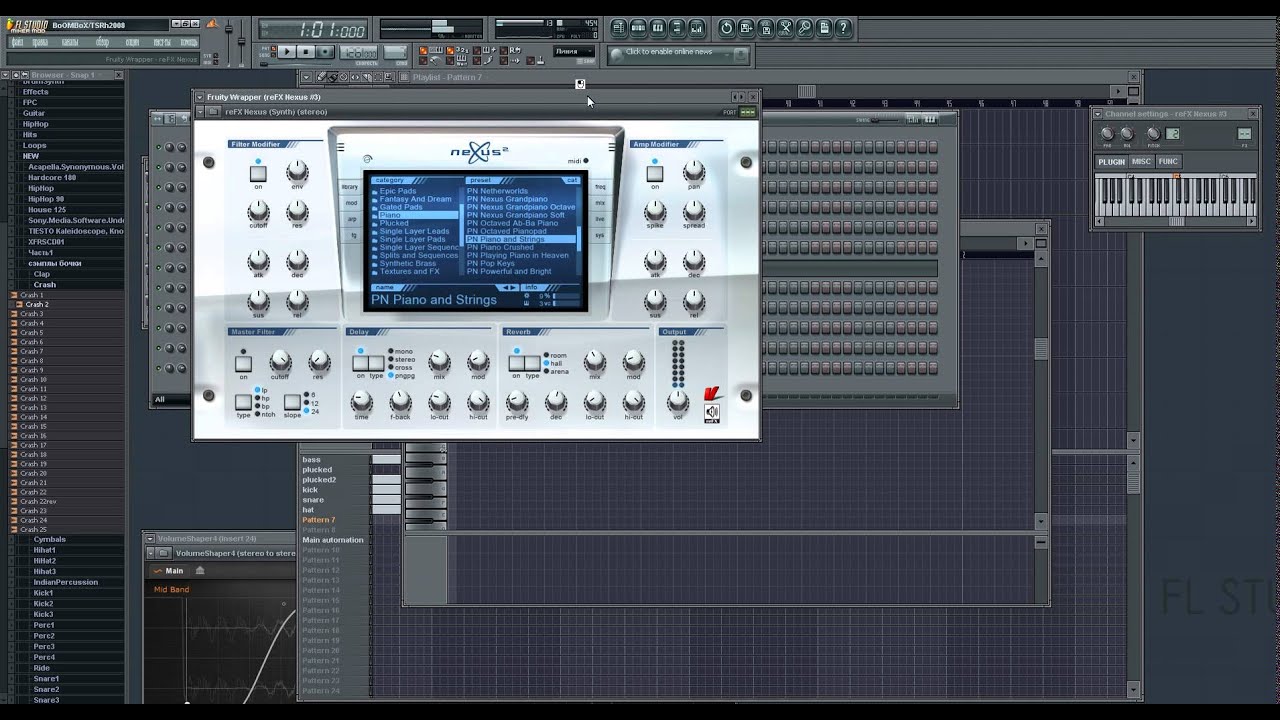Select the Main automation pattern in the Playlist

click(333, 540)
